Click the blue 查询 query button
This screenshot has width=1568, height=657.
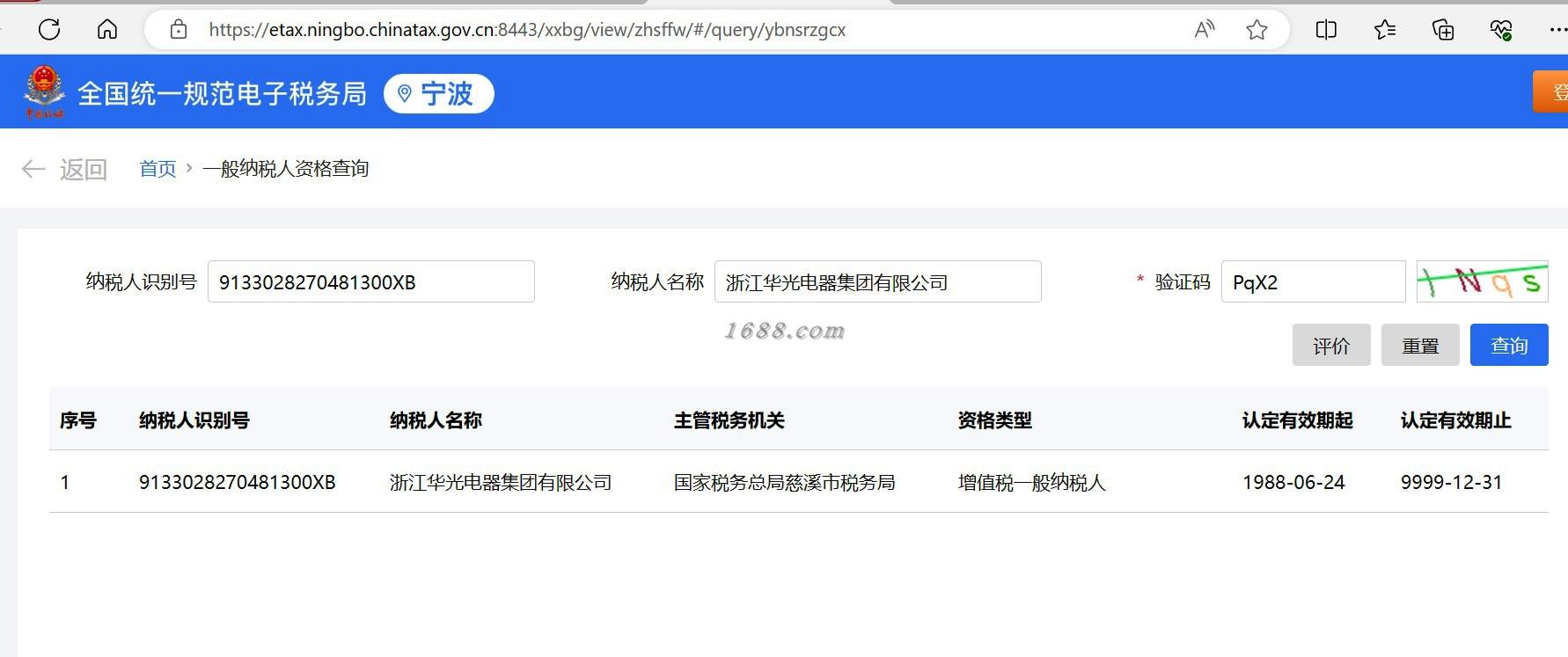point(1509,345)
